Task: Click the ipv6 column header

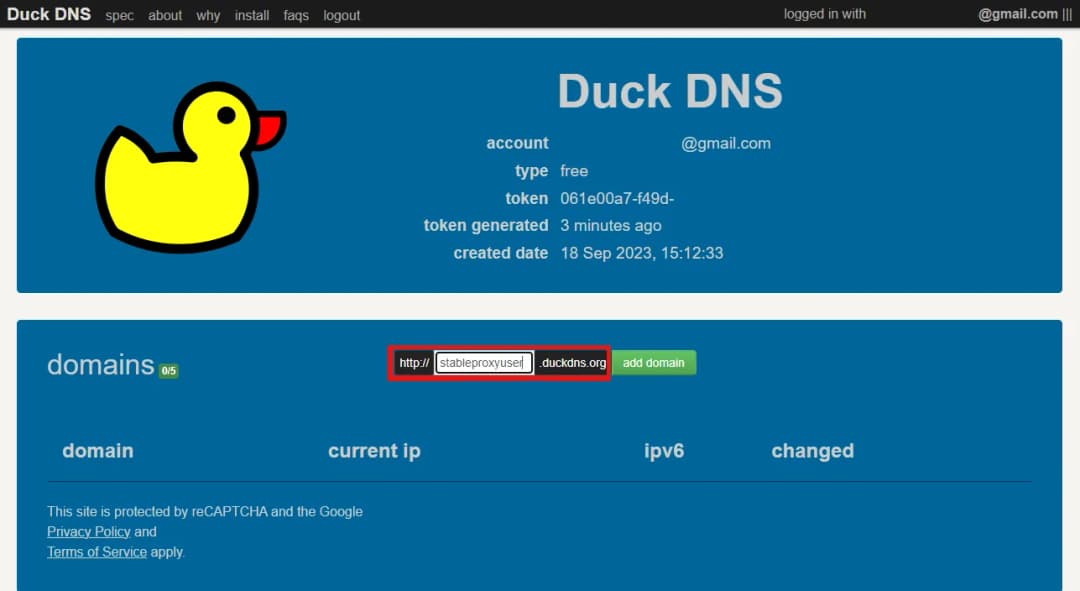Action: click(664, 451)
